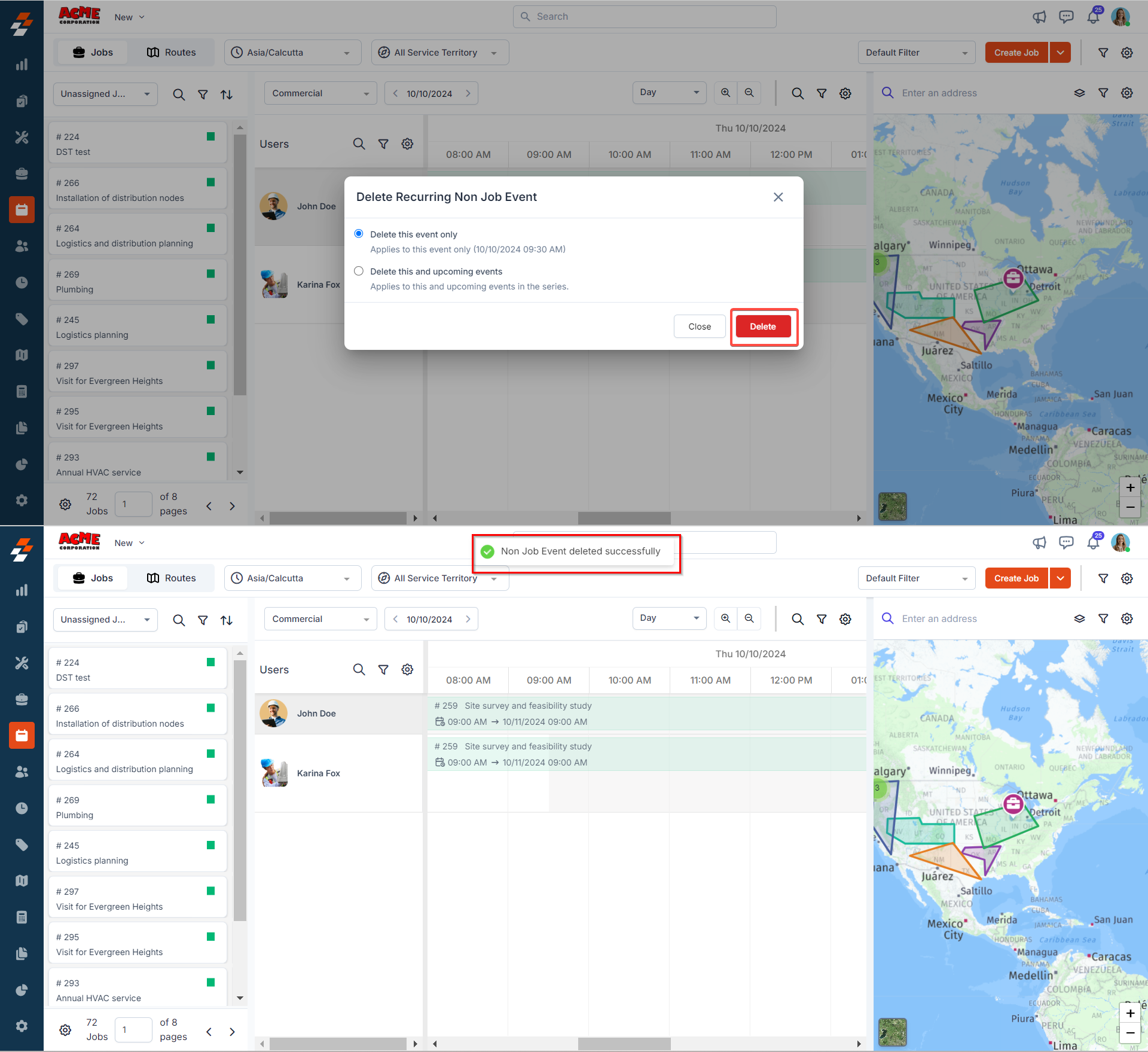Go to the next jobs page in the toast screen
1148x1052 pixels.
pos(232,1032)
